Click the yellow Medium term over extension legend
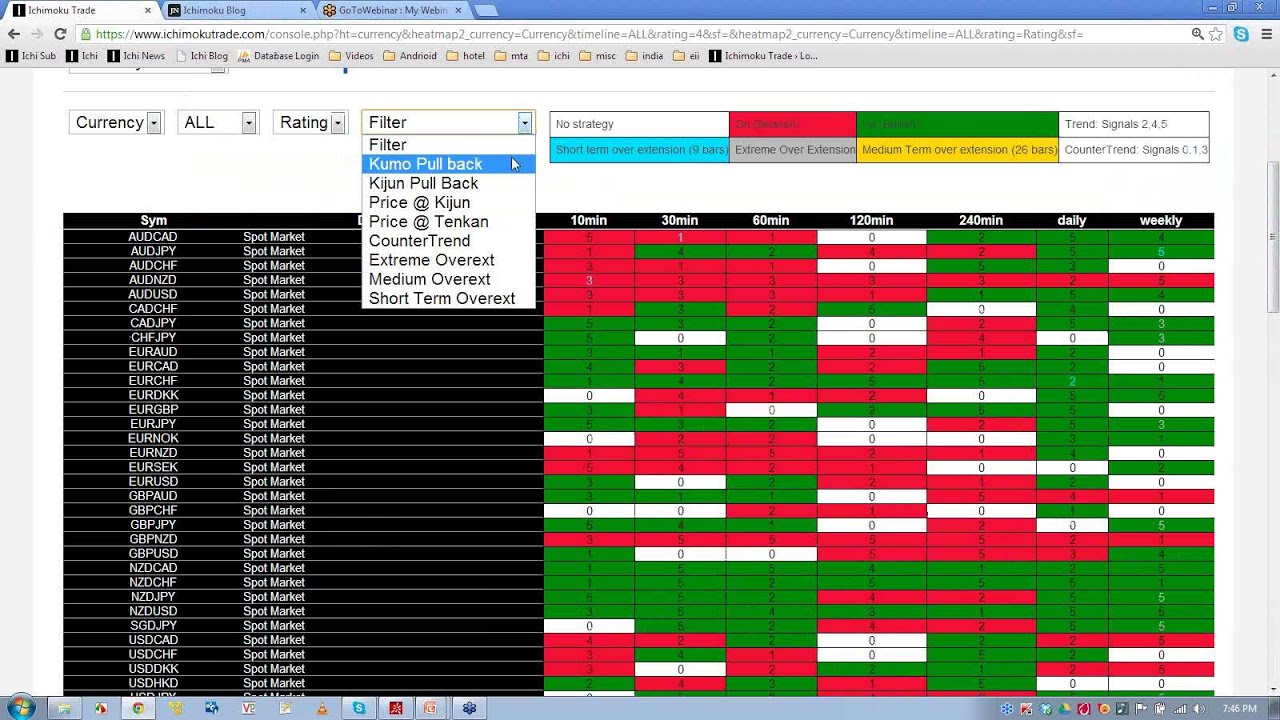The width and height of the screenshot is (1280, 720). [x=957, y=150]
